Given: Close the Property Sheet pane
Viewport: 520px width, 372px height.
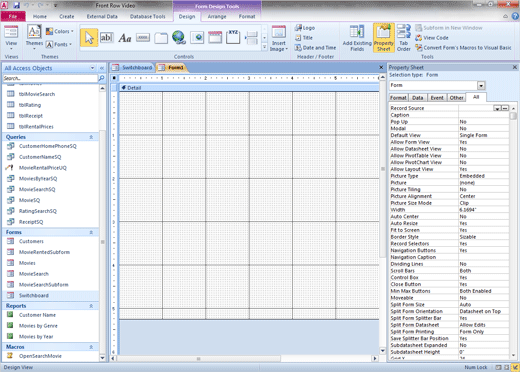Looking at the screenshot, I should tap(515, 67).
